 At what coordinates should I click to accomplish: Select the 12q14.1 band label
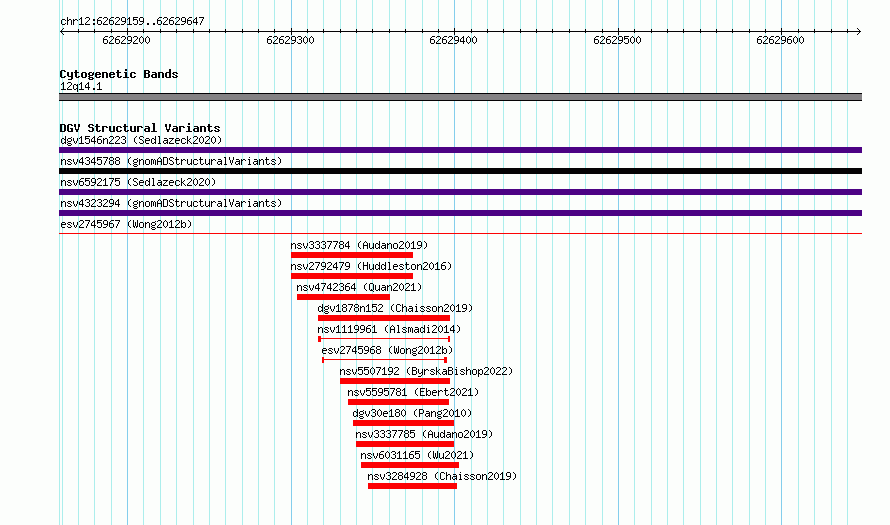pyautogui.click(x=81, y=86)
